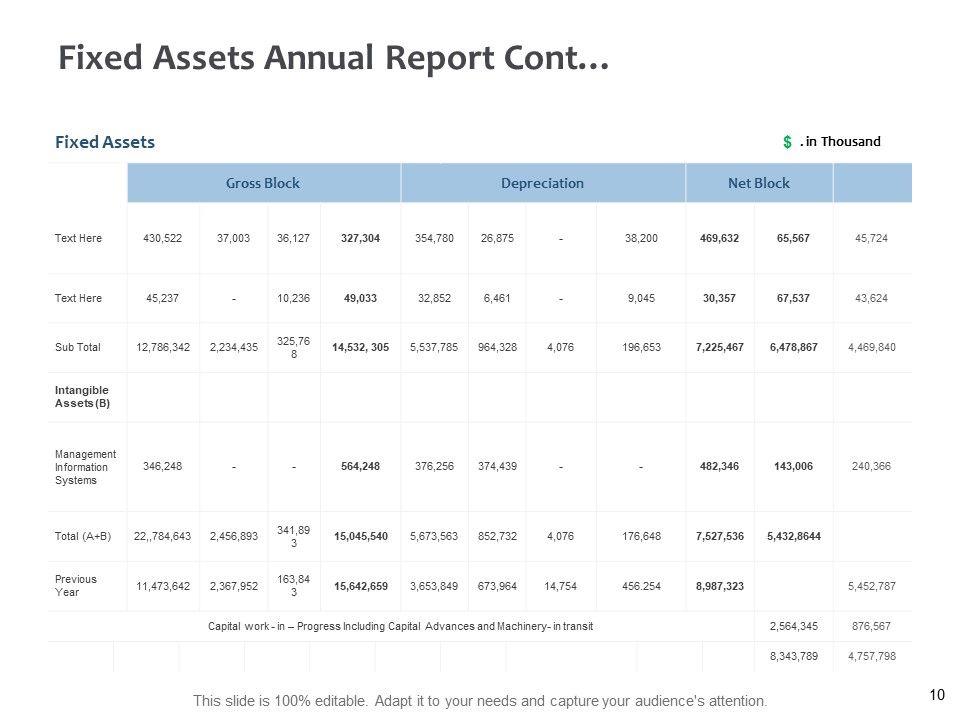This screenshot has height=720, width=960.
Task: Select the Management Information Systems label
Action: 86,466
